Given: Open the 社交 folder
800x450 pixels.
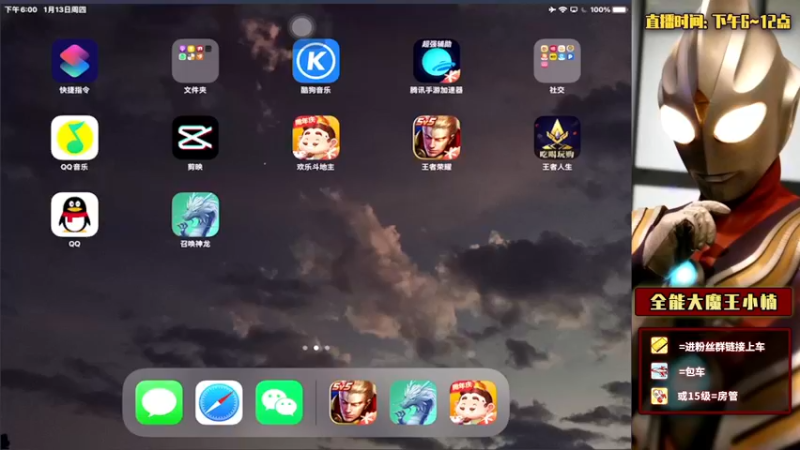Looking at the screenshot, I should 557,61.
